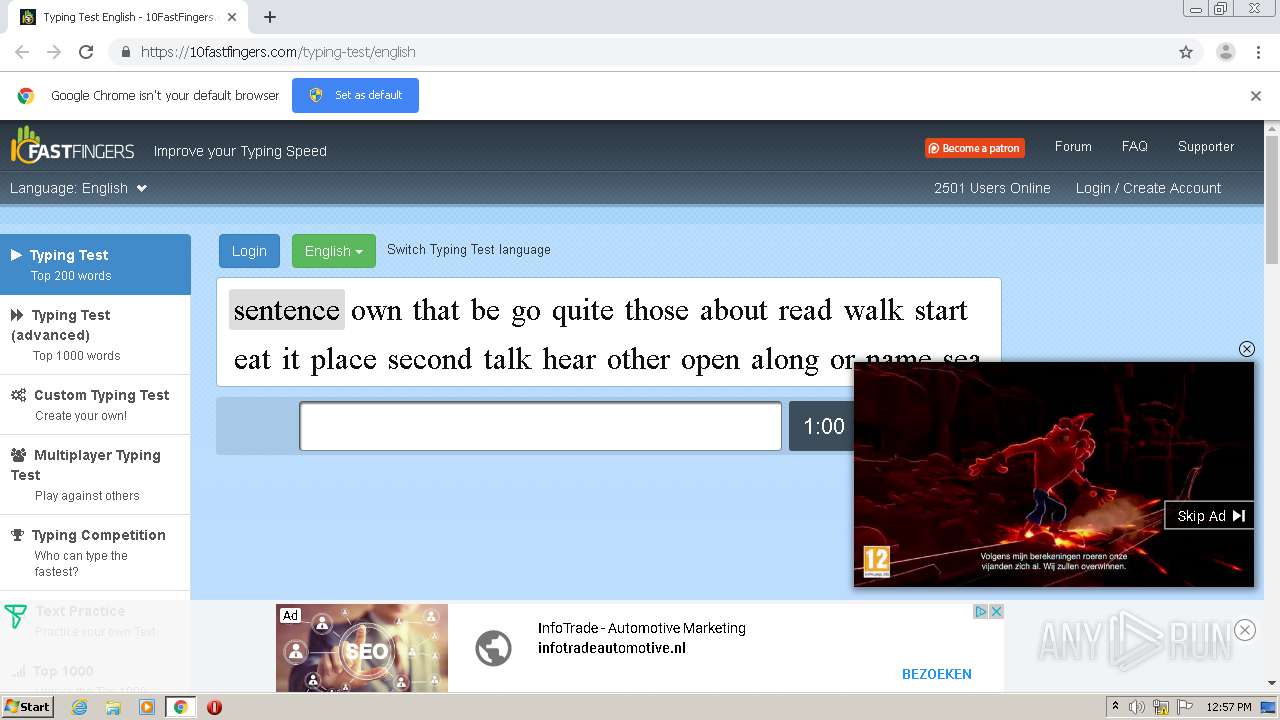Click the action center flag tray icon
Image resolution: width=1280 pixels, height=720 pixels.
pyautogui.click(x=1185, y=707)
